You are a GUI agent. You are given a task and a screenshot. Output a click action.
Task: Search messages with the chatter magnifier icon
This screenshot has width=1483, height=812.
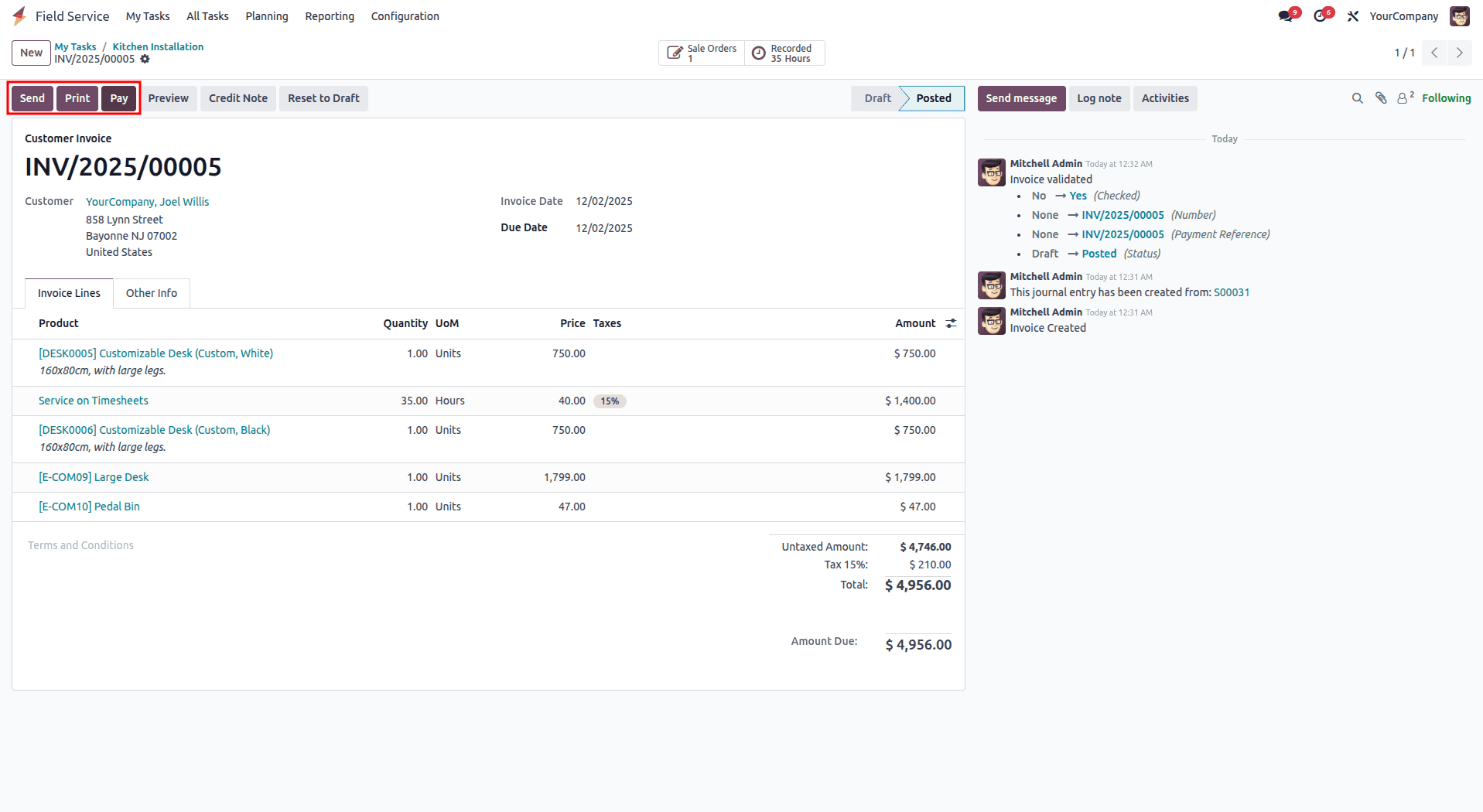[1358, 98]
